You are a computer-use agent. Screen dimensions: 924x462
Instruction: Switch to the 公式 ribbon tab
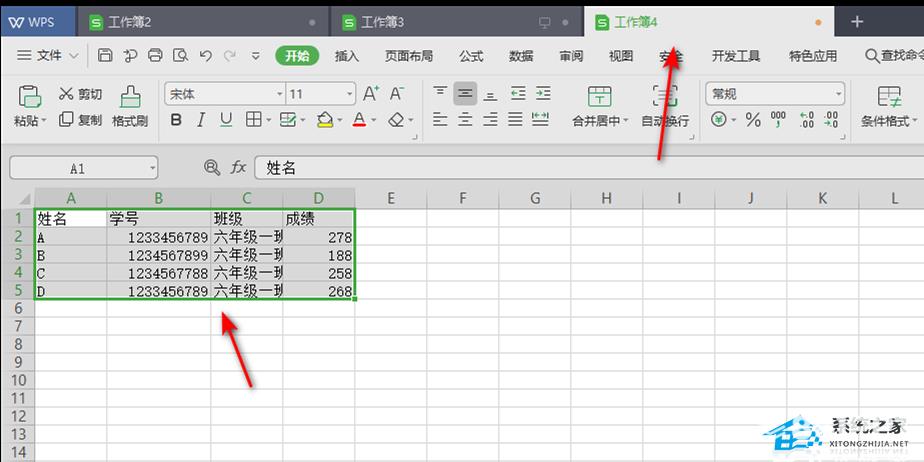(x=471, y=56)
